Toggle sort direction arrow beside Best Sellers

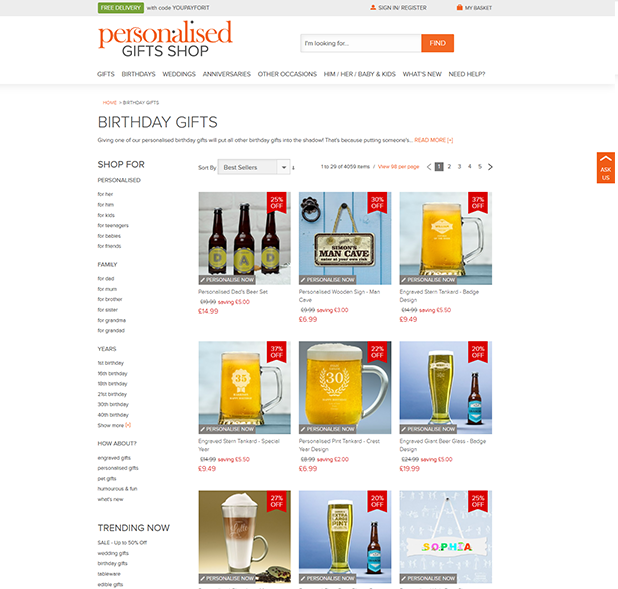point(293,168)
